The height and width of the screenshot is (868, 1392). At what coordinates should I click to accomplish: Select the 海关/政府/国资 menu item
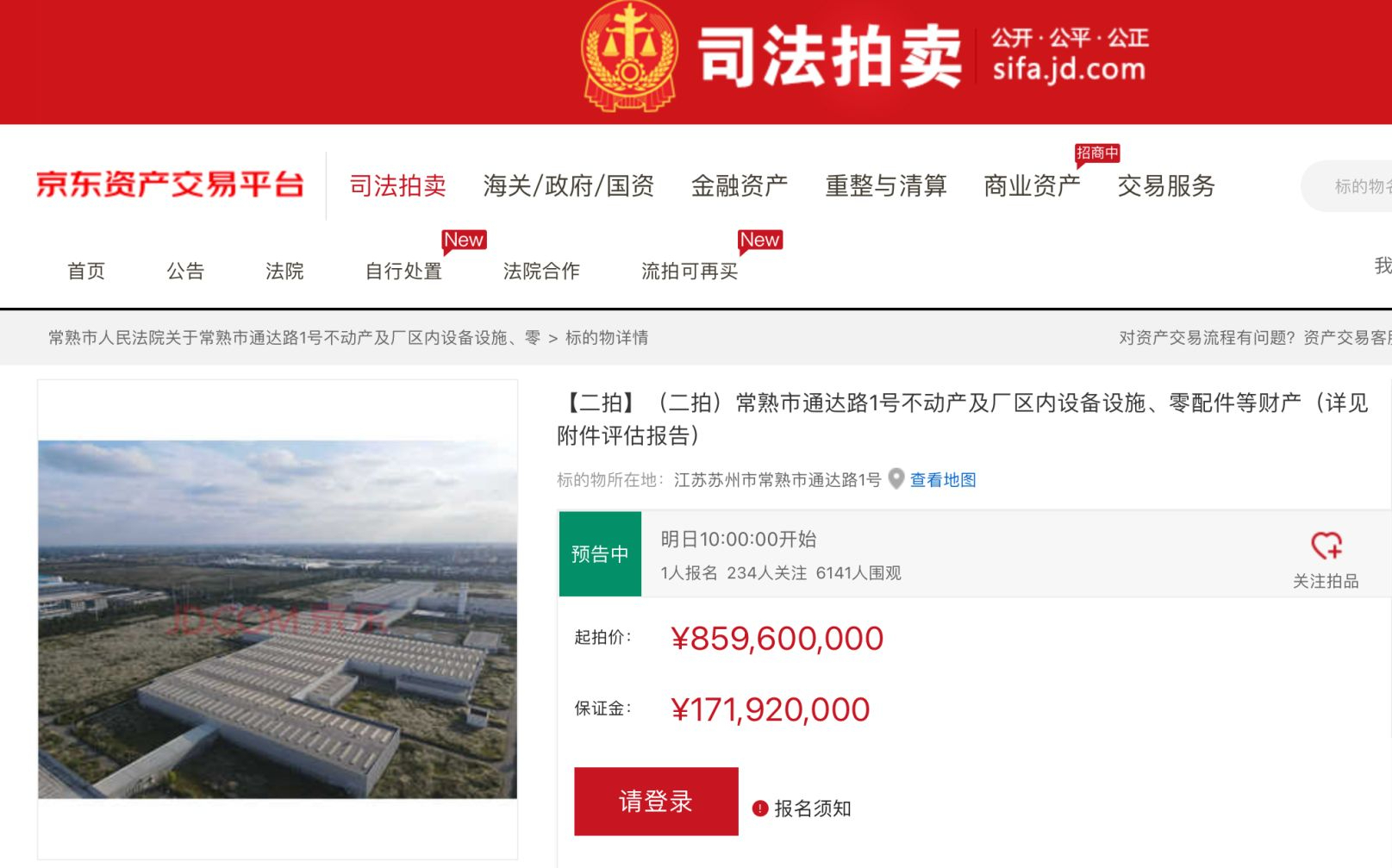(569, 185)
